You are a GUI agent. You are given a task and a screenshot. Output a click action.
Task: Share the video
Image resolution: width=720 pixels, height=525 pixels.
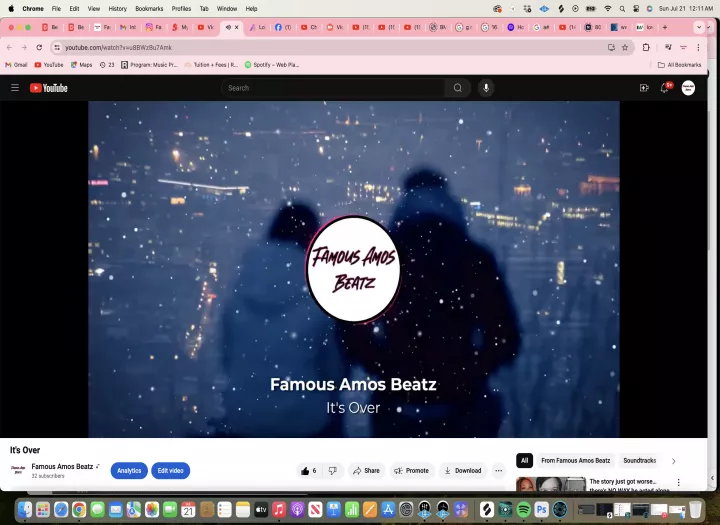366,471
